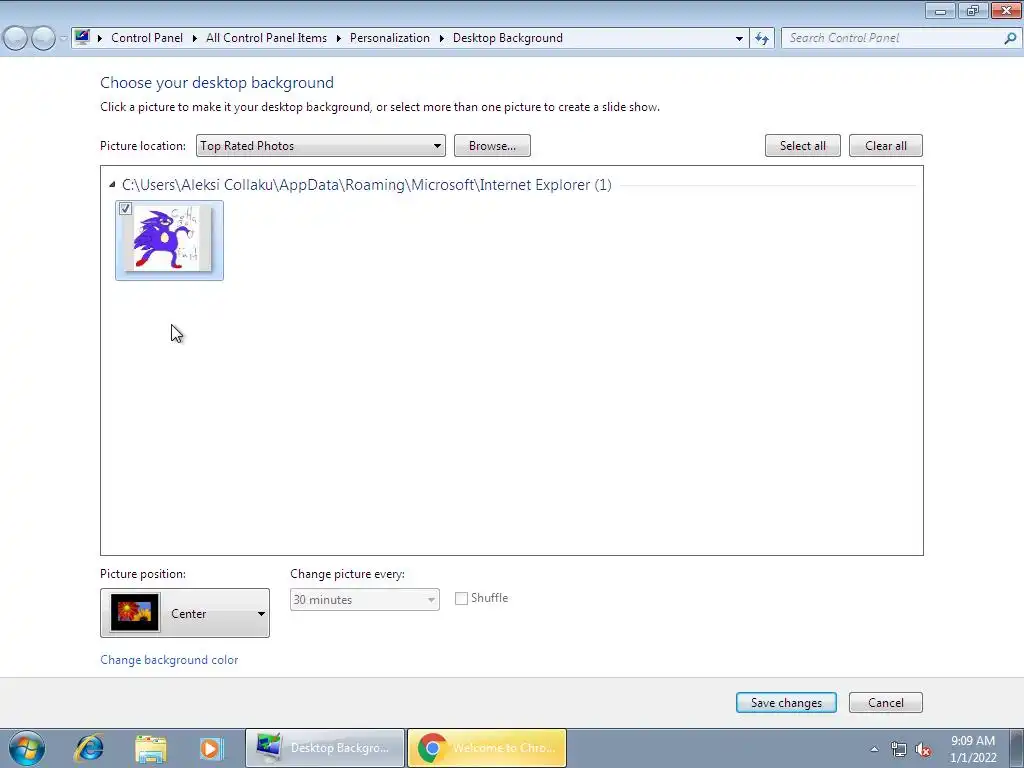The width and height of the screenshot is (1024, 768).
Task: Click the search magnifier icon
Action: coord(1010,39)
